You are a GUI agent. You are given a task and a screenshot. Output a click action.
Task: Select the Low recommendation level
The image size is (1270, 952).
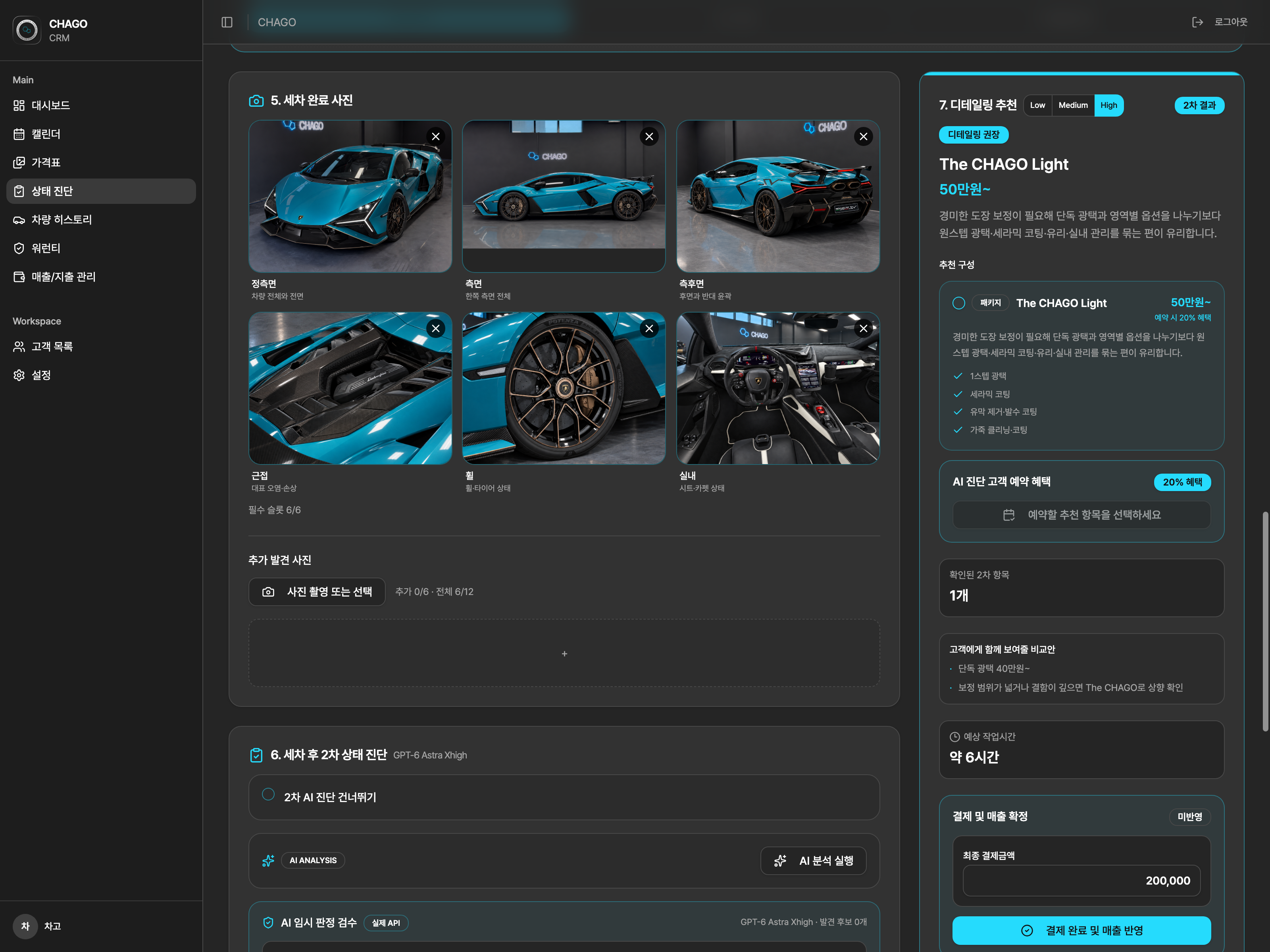pos(1037,106)
